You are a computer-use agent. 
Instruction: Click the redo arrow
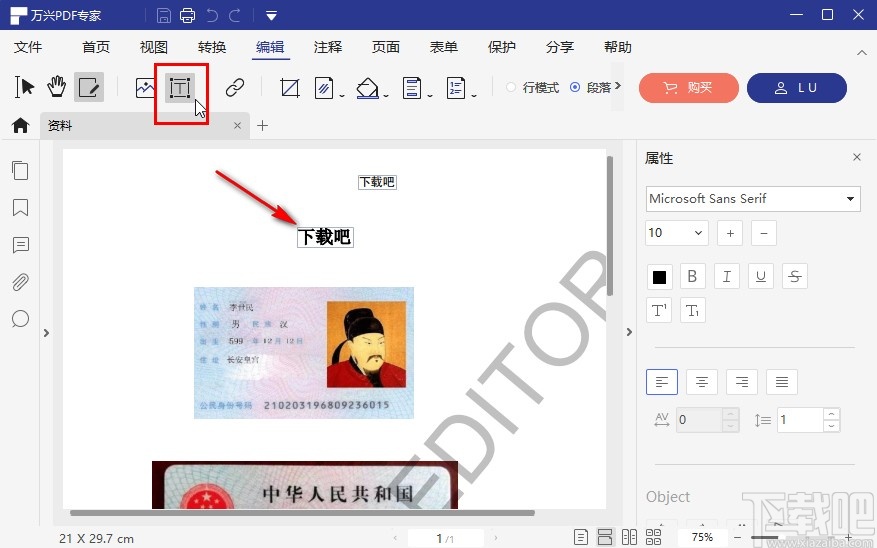[x=235, y=15]
